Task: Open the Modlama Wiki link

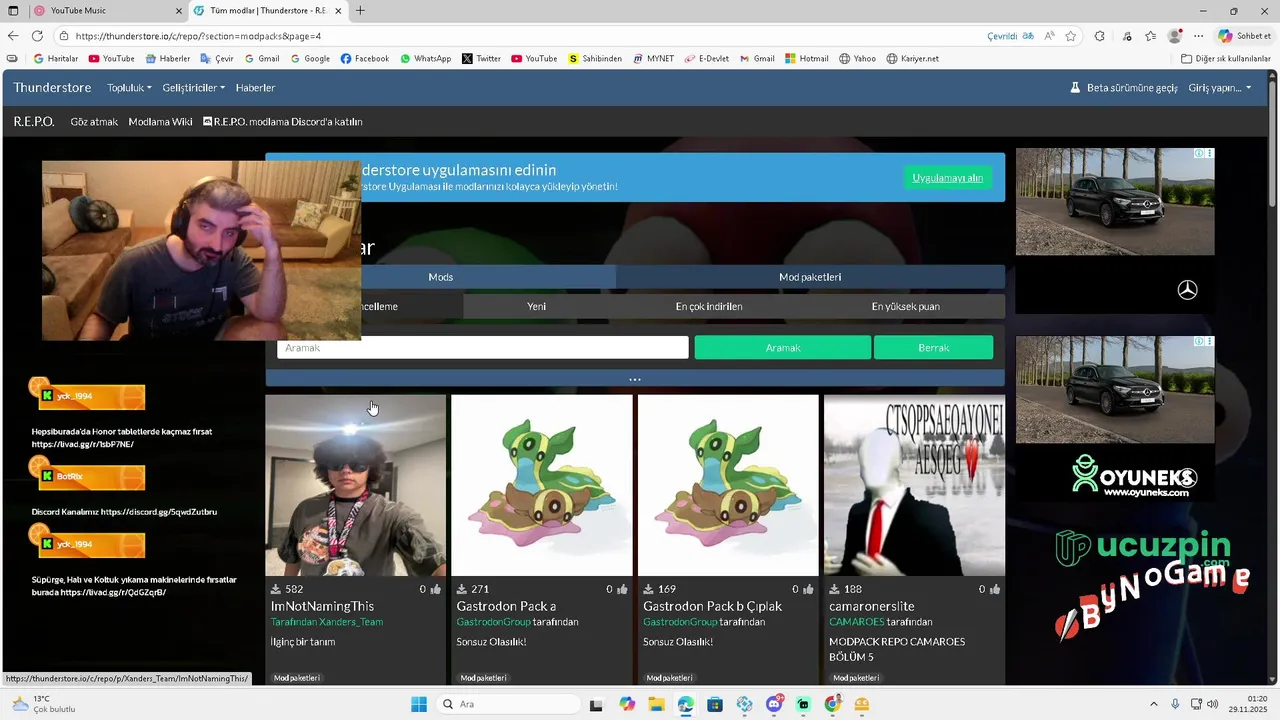Action: point(160,122)
